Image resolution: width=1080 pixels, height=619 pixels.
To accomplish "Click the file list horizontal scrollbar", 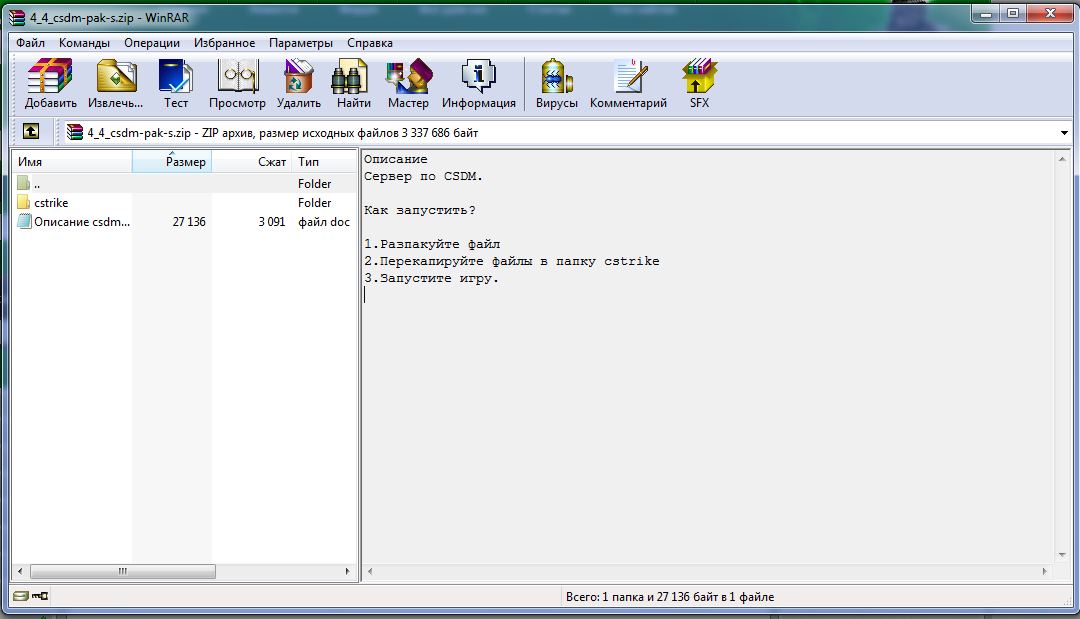I will 123,572.
